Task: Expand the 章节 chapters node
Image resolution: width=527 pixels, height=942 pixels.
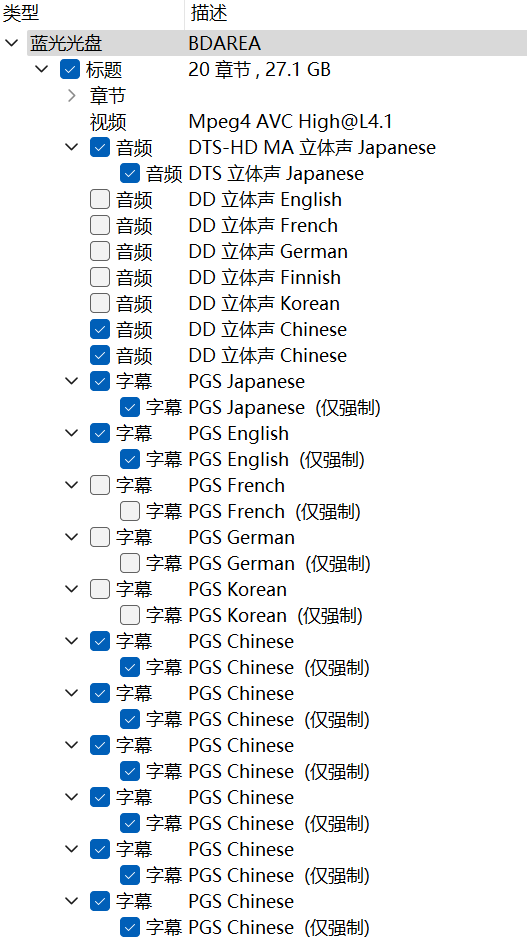Action: coord(72,96)
